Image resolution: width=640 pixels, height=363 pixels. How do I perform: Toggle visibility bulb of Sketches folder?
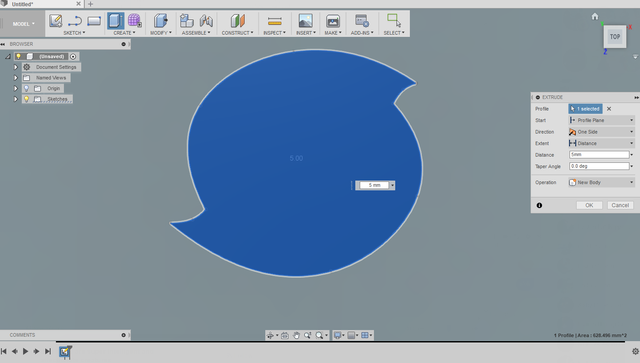[27, 99]
